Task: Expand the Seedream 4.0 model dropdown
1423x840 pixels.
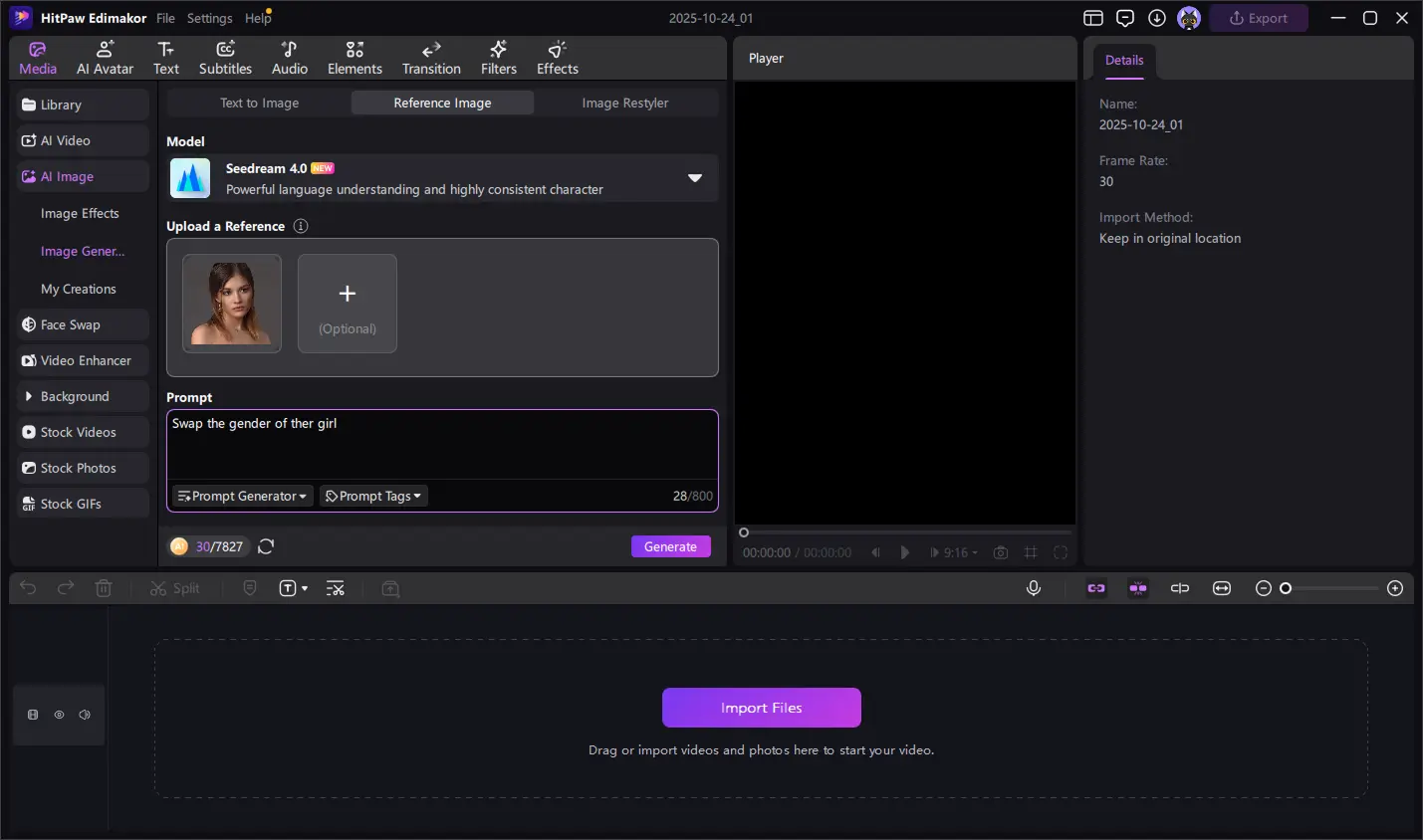Action: [694, 178]
